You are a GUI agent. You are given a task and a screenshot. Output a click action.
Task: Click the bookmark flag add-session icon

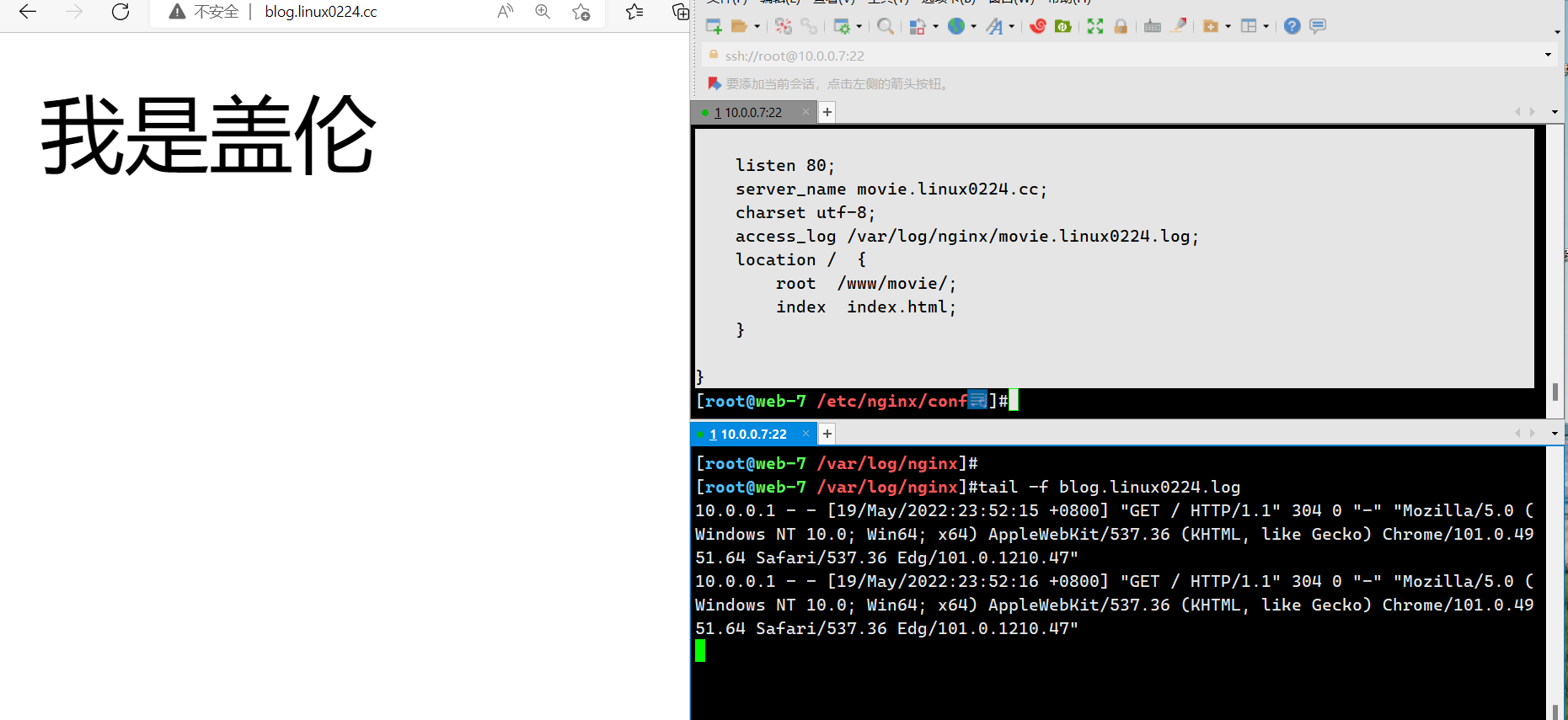click(714, 83)
